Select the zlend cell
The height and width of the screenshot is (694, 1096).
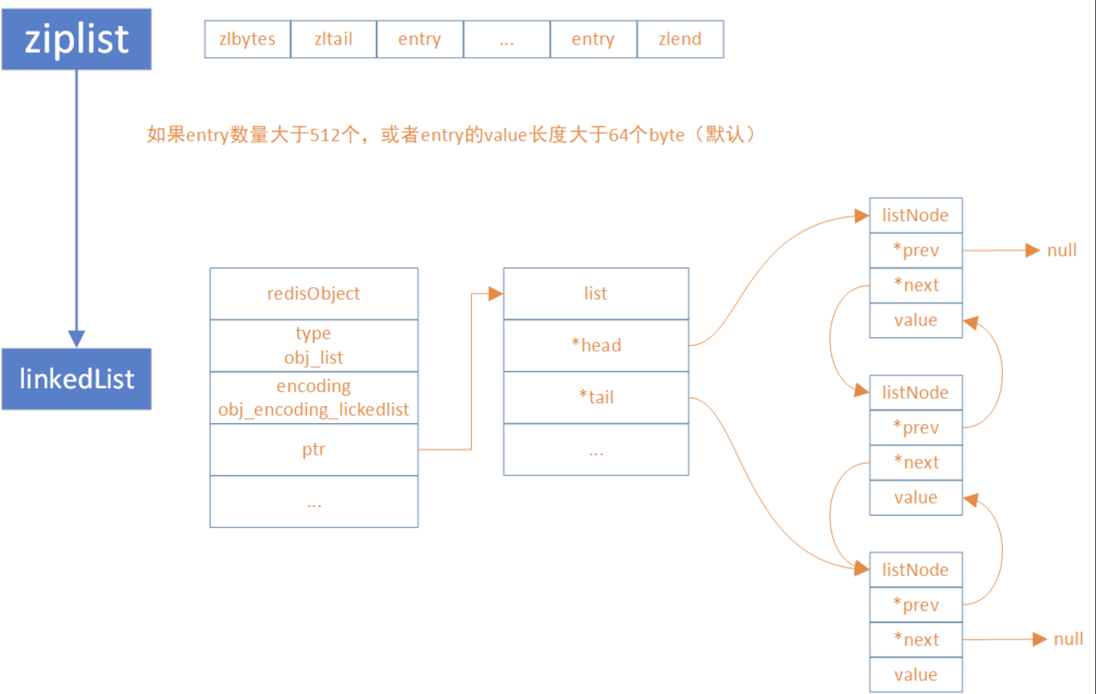[679, 40]
